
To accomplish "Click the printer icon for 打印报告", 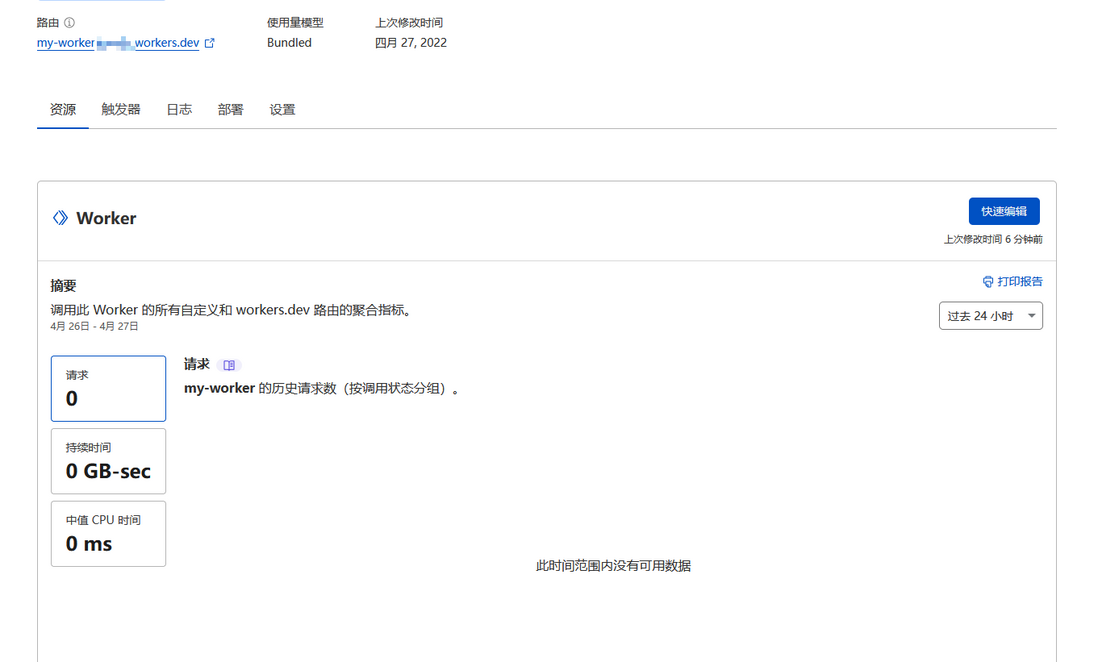I will tap(988, 282).
